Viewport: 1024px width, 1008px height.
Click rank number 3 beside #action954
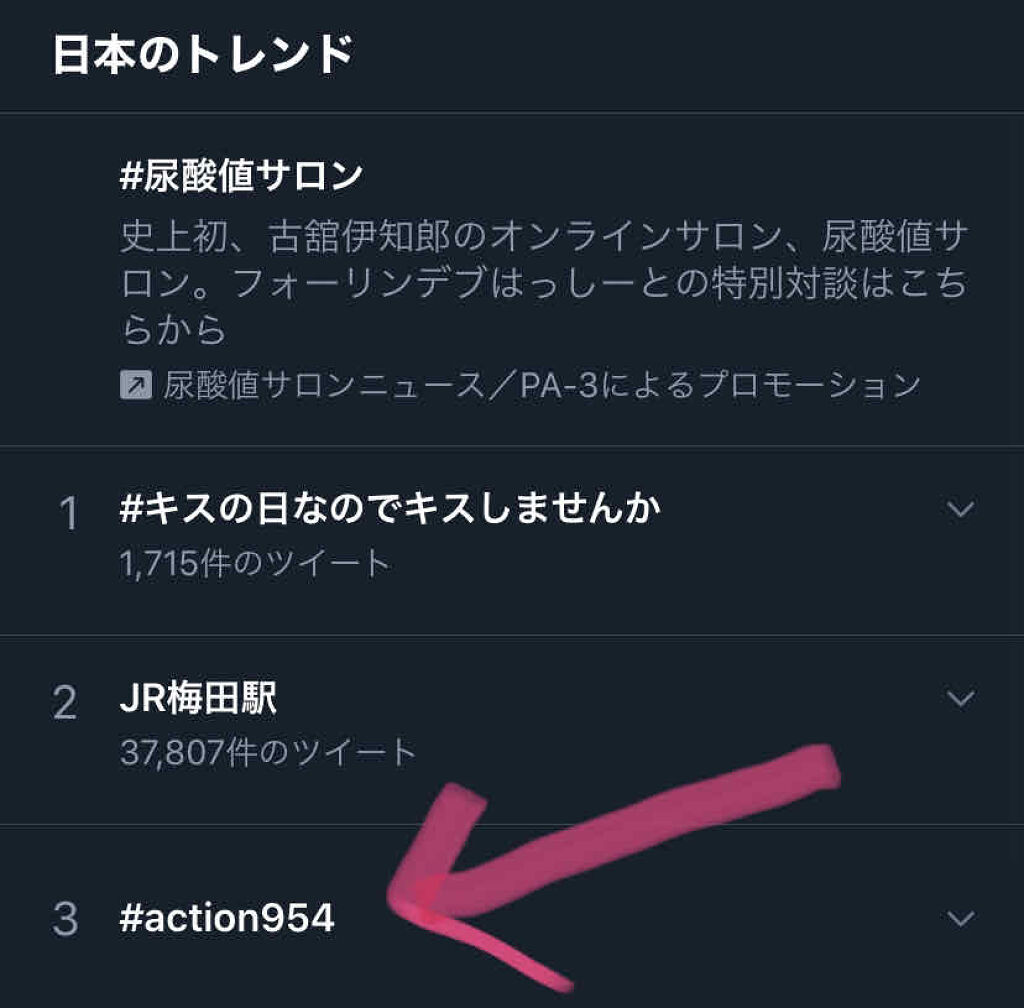[65, 920]
